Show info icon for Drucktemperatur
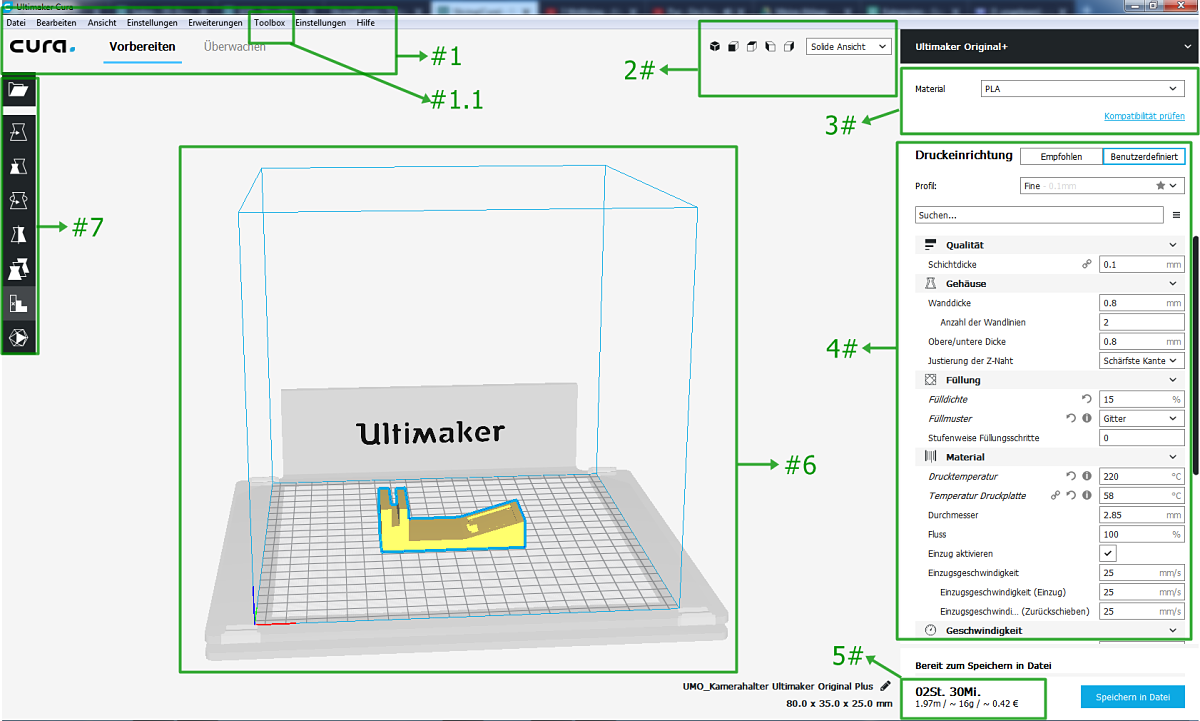 coord(1087,476)
